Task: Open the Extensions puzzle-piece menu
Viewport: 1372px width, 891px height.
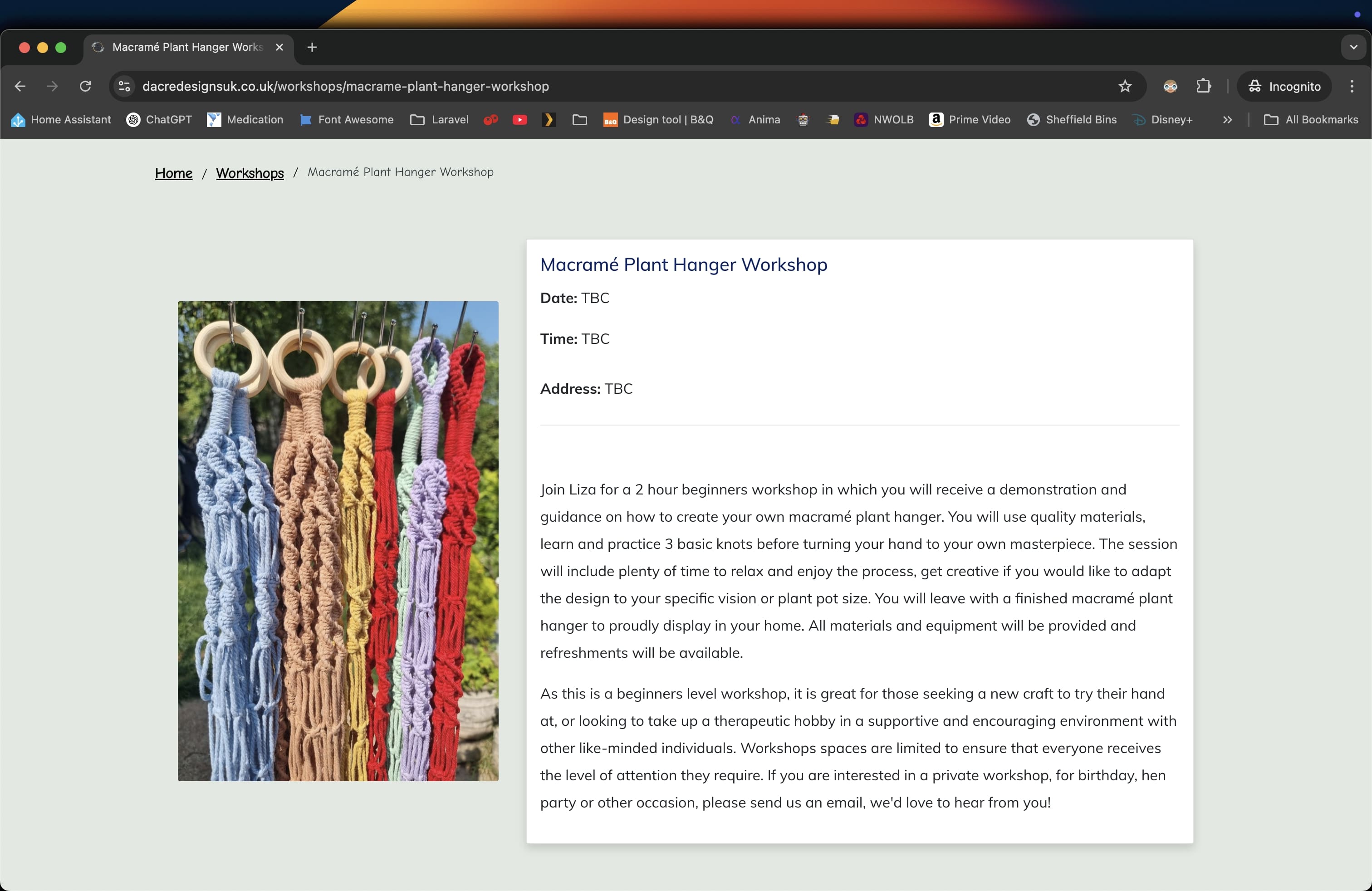Action: click(x=1203, y=87)
